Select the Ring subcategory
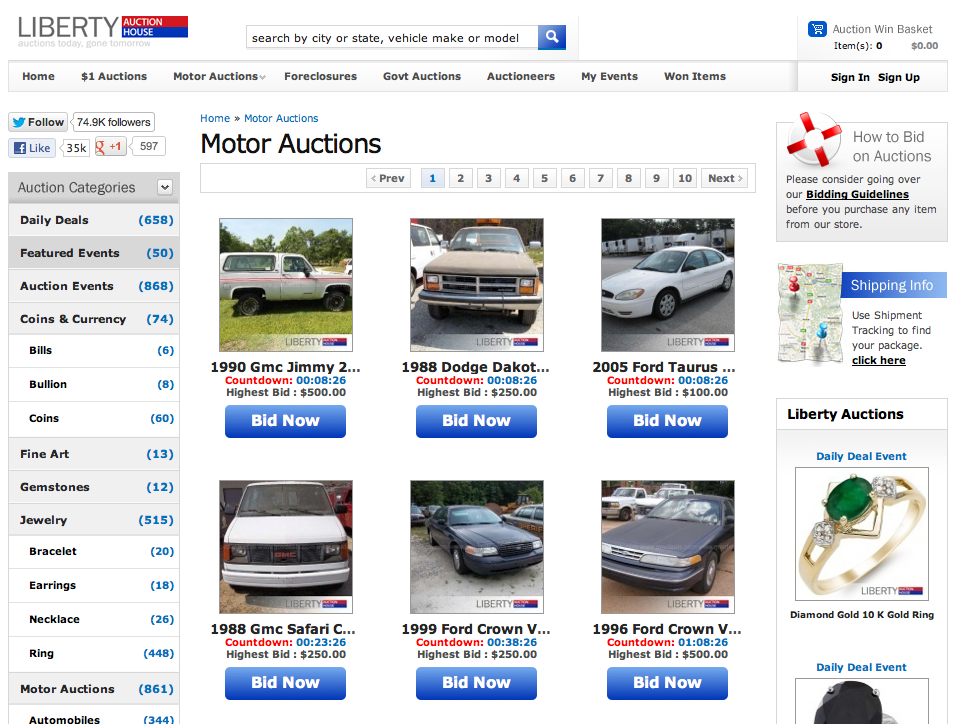This screenshot has height=724, width=972. pos(94,653)
